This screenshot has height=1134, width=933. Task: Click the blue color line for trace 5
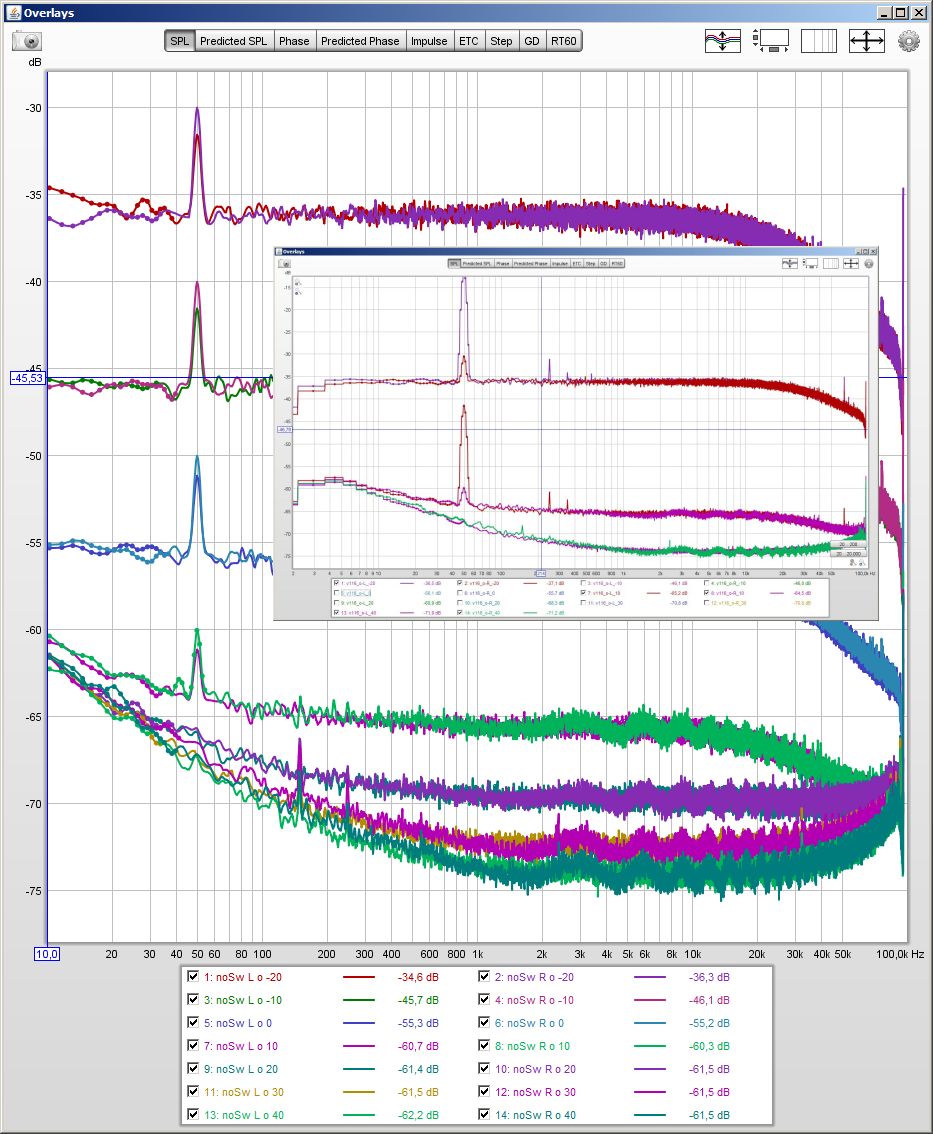(x=359, y=1023)
